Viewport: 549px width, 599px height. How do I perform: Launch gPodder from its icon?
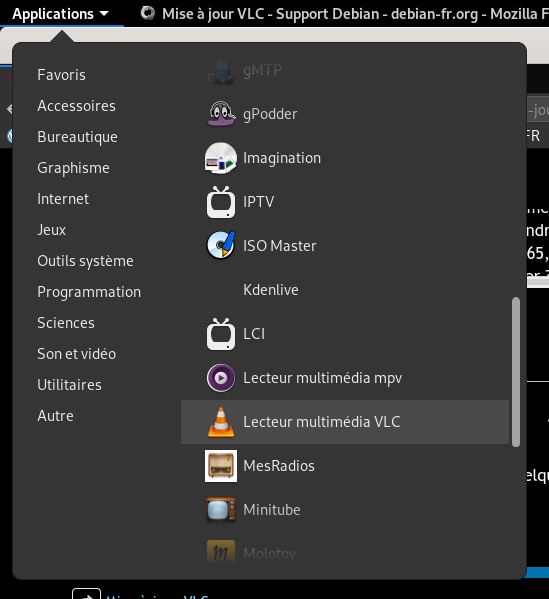click(x=221, y=114)
